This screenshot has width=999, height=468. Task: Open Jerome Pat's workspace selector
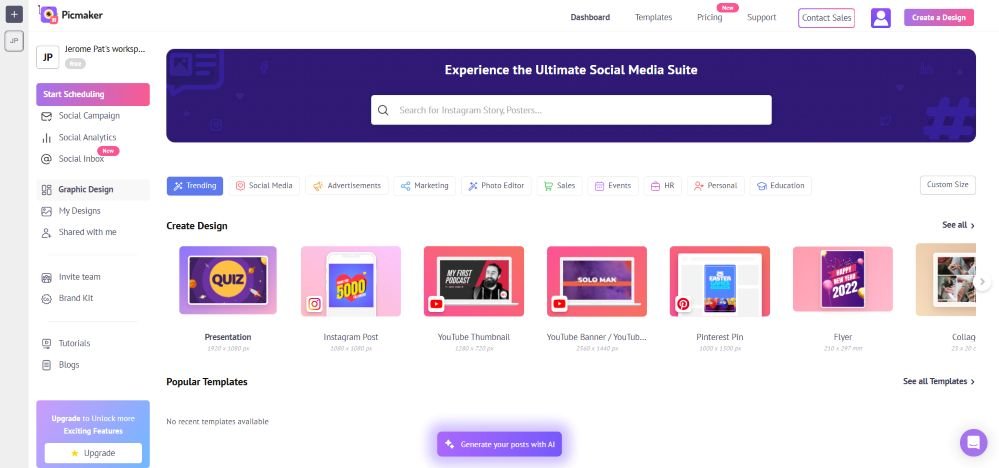pyautogui.click(x=92, y=56)
